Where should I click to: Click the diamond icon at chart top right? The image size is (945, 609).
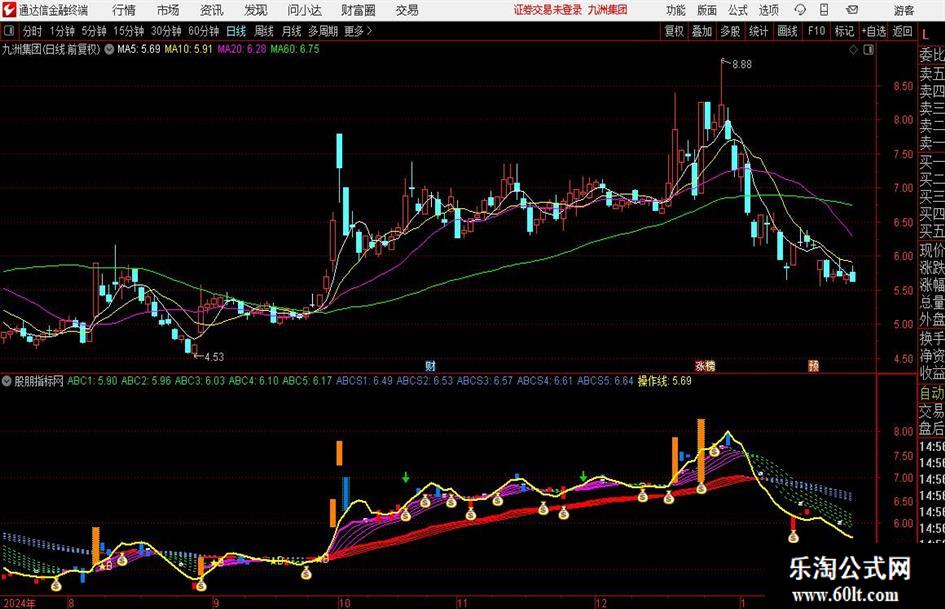853,50
